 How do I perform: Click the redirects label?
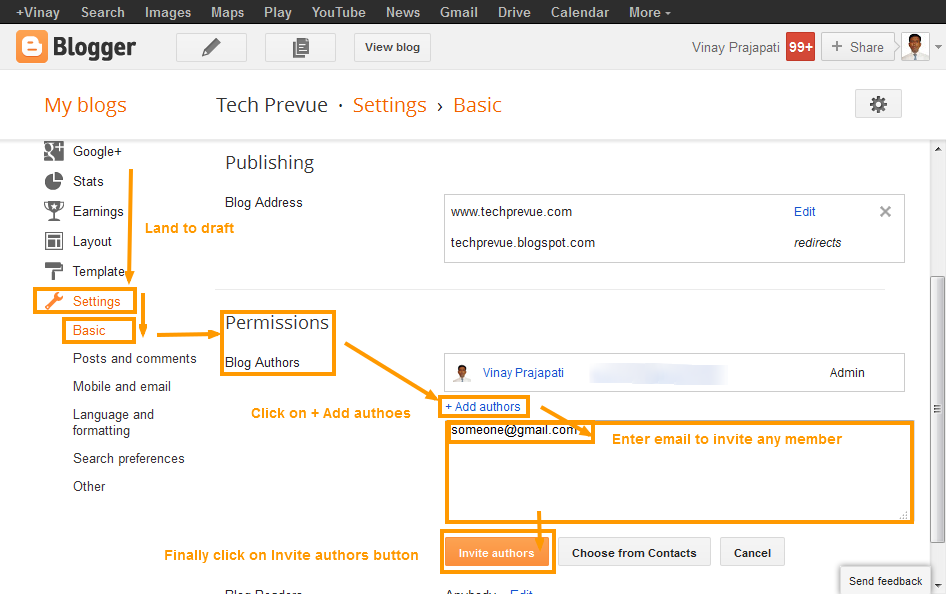[x=817, y=243]
